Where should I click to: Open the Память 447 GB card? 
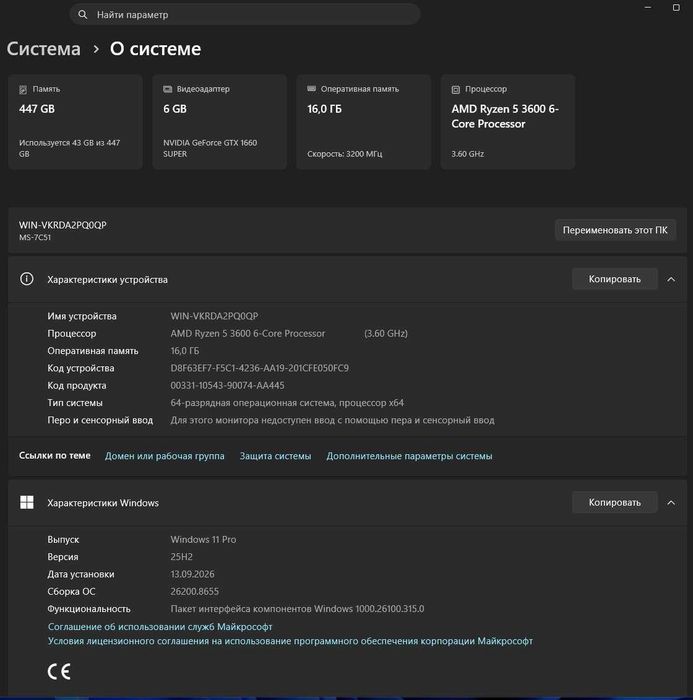pyautogui.click(x=75, y=122)
